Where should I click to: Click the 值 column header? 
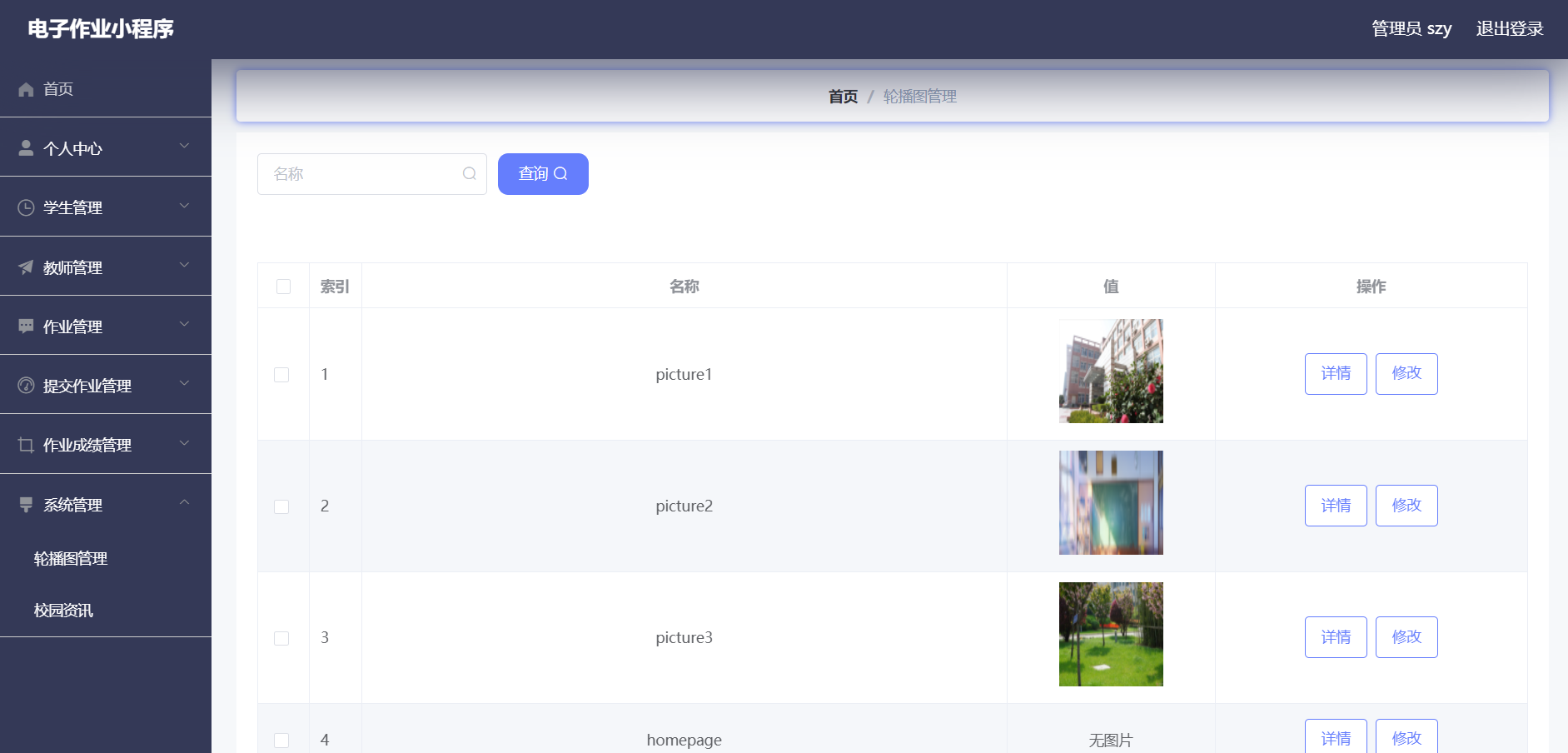[x=1111, y=287]
